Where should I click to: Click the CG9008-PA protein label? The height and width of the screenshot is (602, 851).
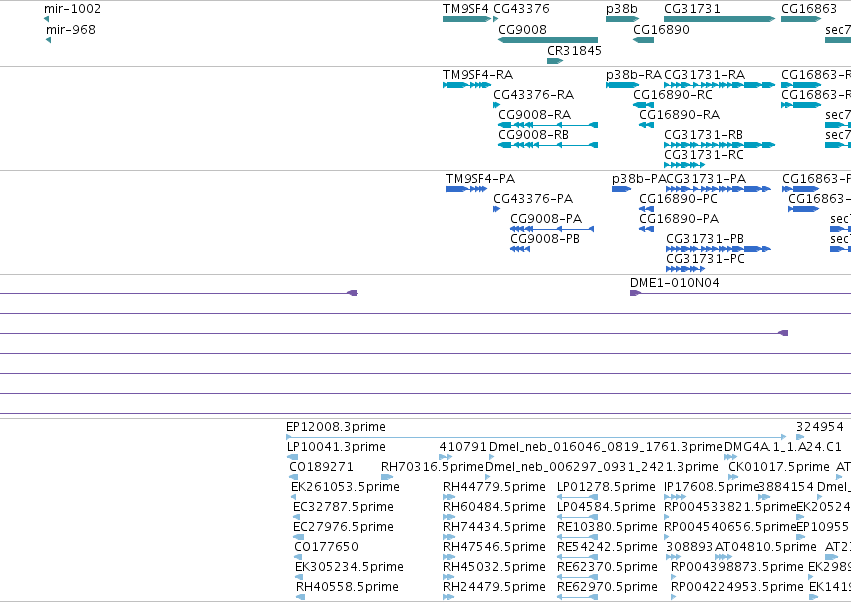pos(546,219)
